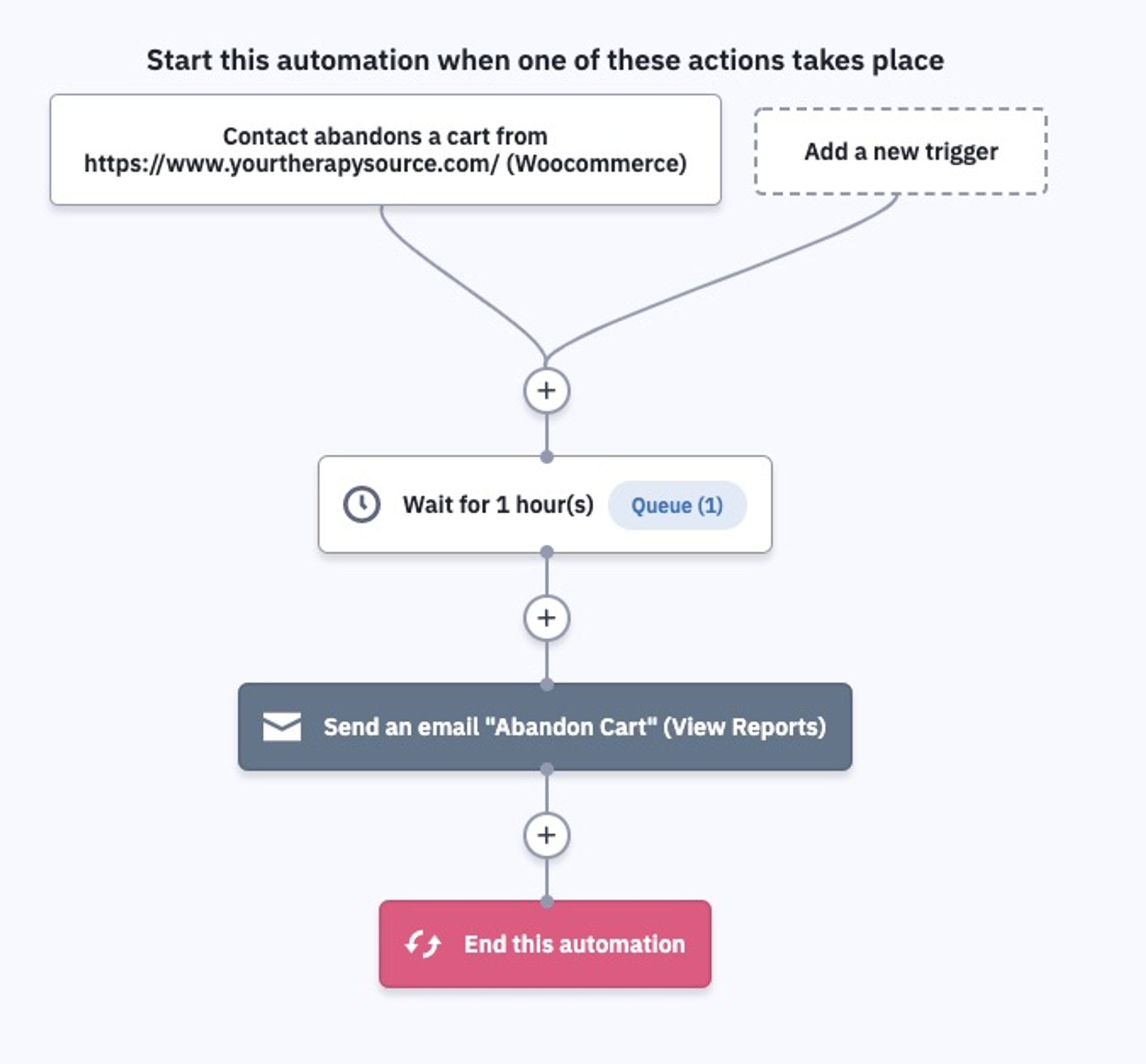
Task: Add a step between Wait and Send email
Action: tap(546, 618)
